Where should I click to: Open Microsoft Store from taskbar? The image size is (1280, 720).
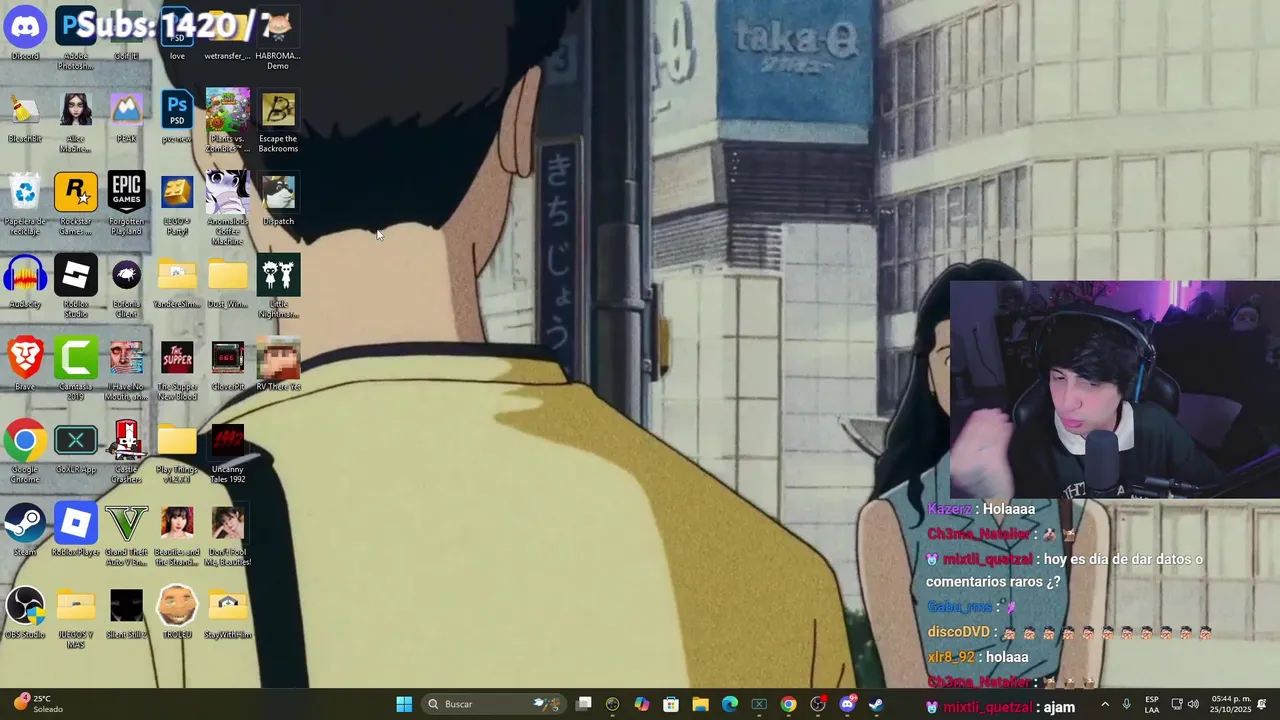671,704
